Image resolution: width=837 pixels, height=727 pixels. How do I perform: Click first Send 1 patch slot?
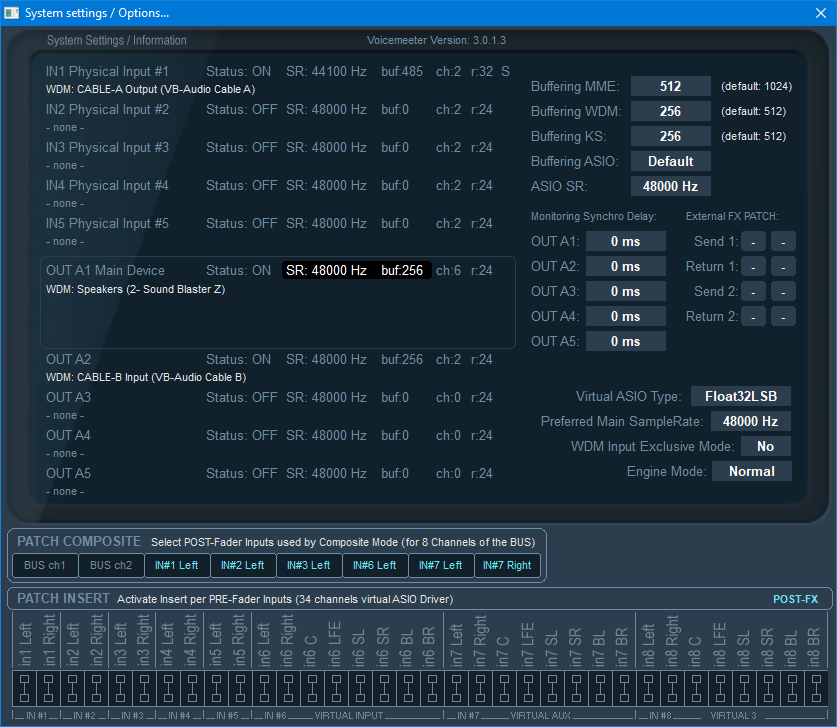click(753, 241)
